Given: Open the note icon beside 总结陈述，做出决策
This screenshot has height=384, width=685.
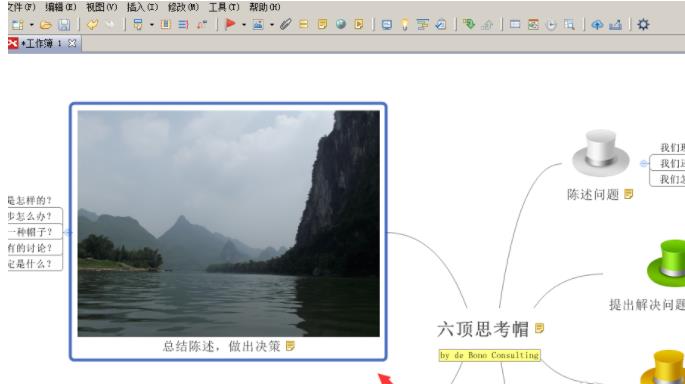Looking at the screenshot, I should (290, 346).
